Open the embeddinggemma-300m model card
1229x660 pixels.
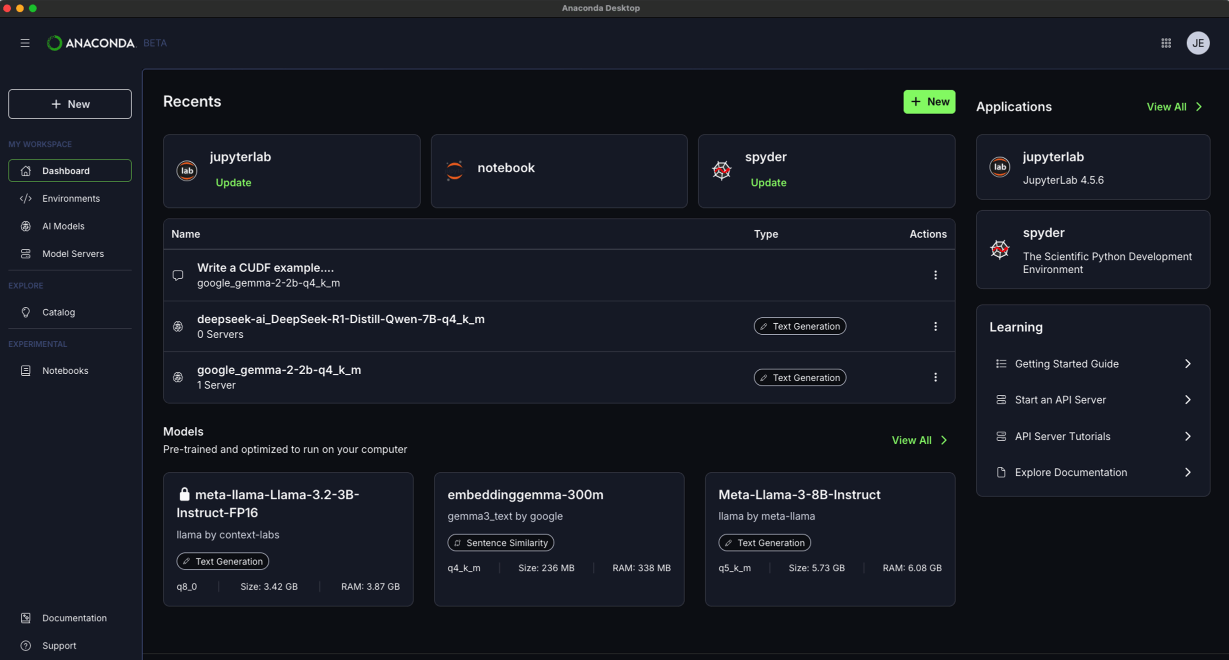tap(558, 538)
